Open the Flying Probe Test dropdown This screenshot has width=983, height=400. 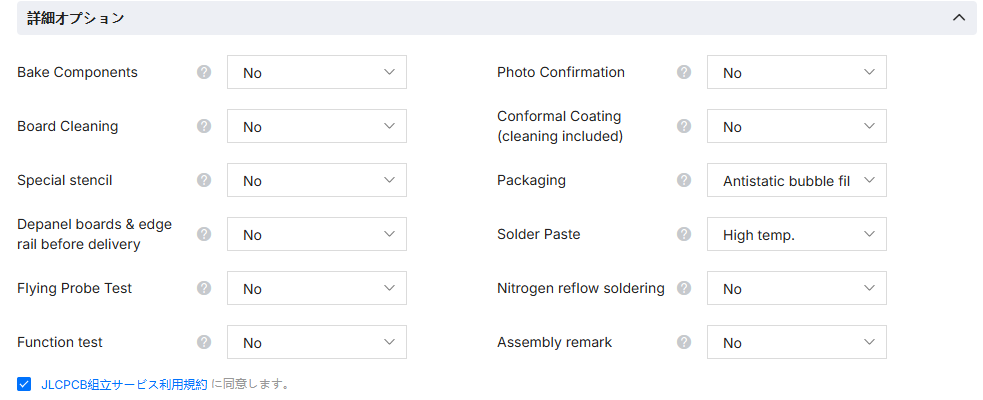click(317, 288)
